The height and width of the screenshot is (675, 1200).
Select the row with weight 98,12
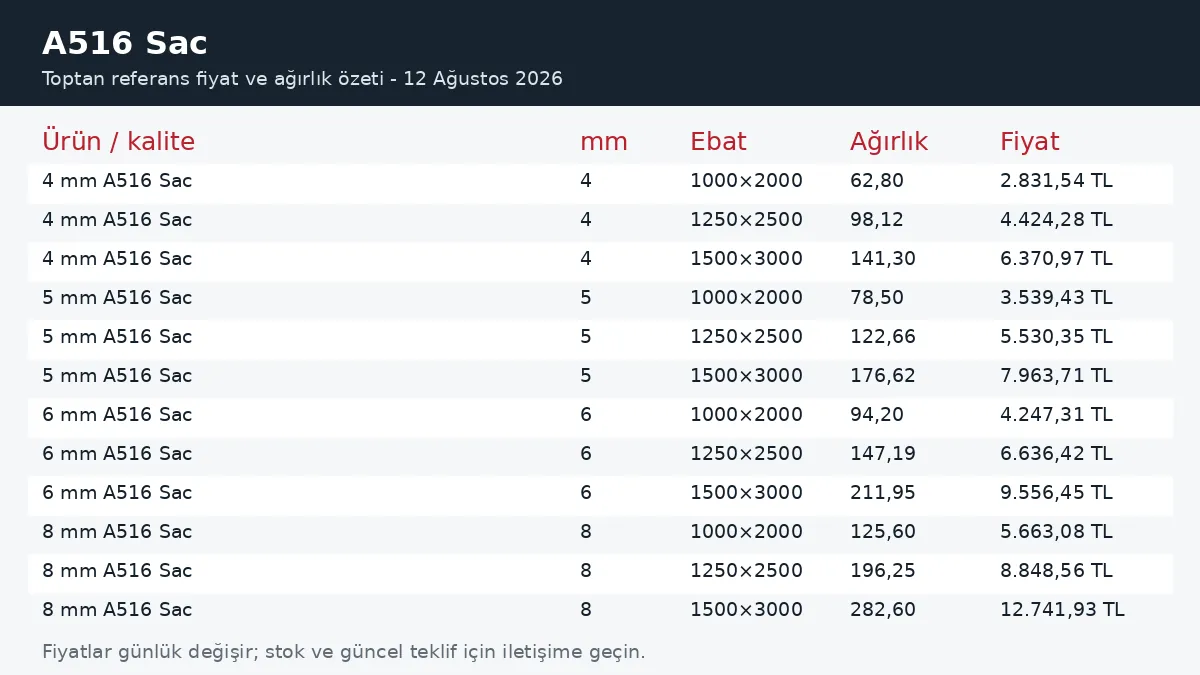(x=600, y=220)
